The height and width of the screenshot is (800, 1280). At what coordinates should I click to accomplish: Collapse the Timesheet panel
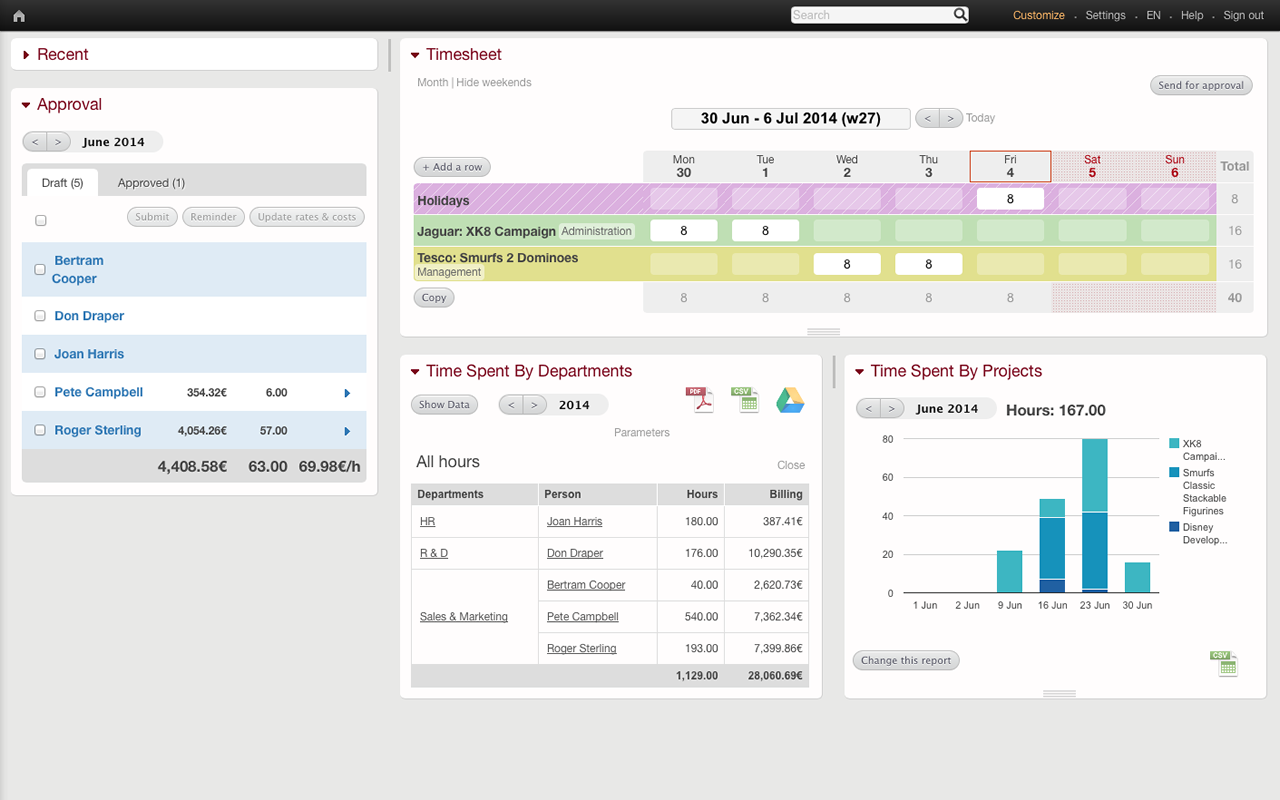click(x=415, y=54)
